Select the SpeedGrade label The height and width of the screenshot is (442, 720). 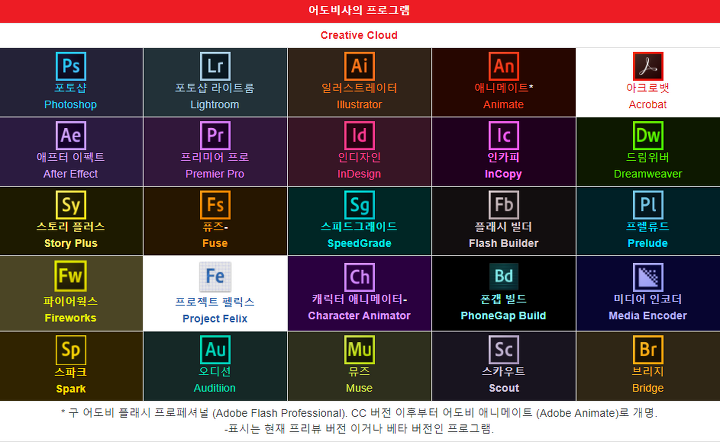pos(359,243)
